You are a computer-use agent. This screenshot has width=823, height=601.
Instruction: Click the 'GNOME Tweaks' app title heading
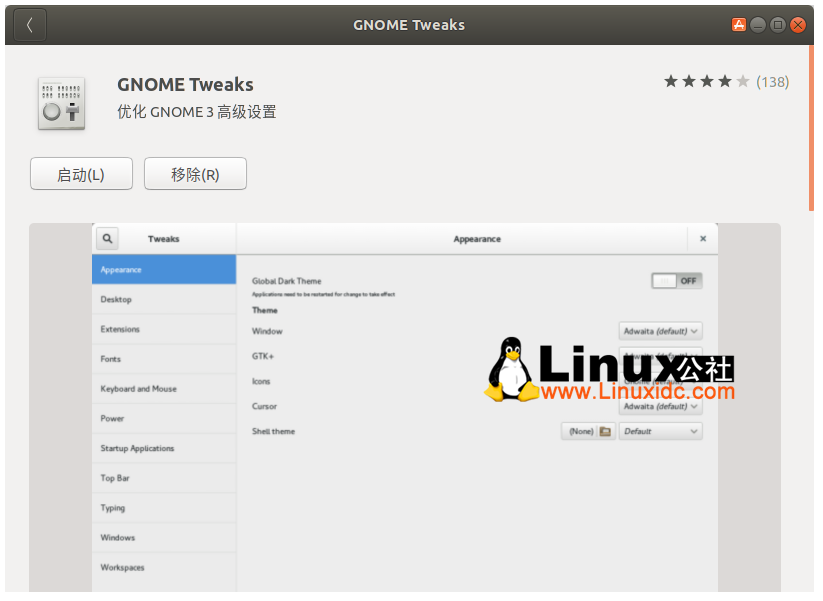coord(185,85)
